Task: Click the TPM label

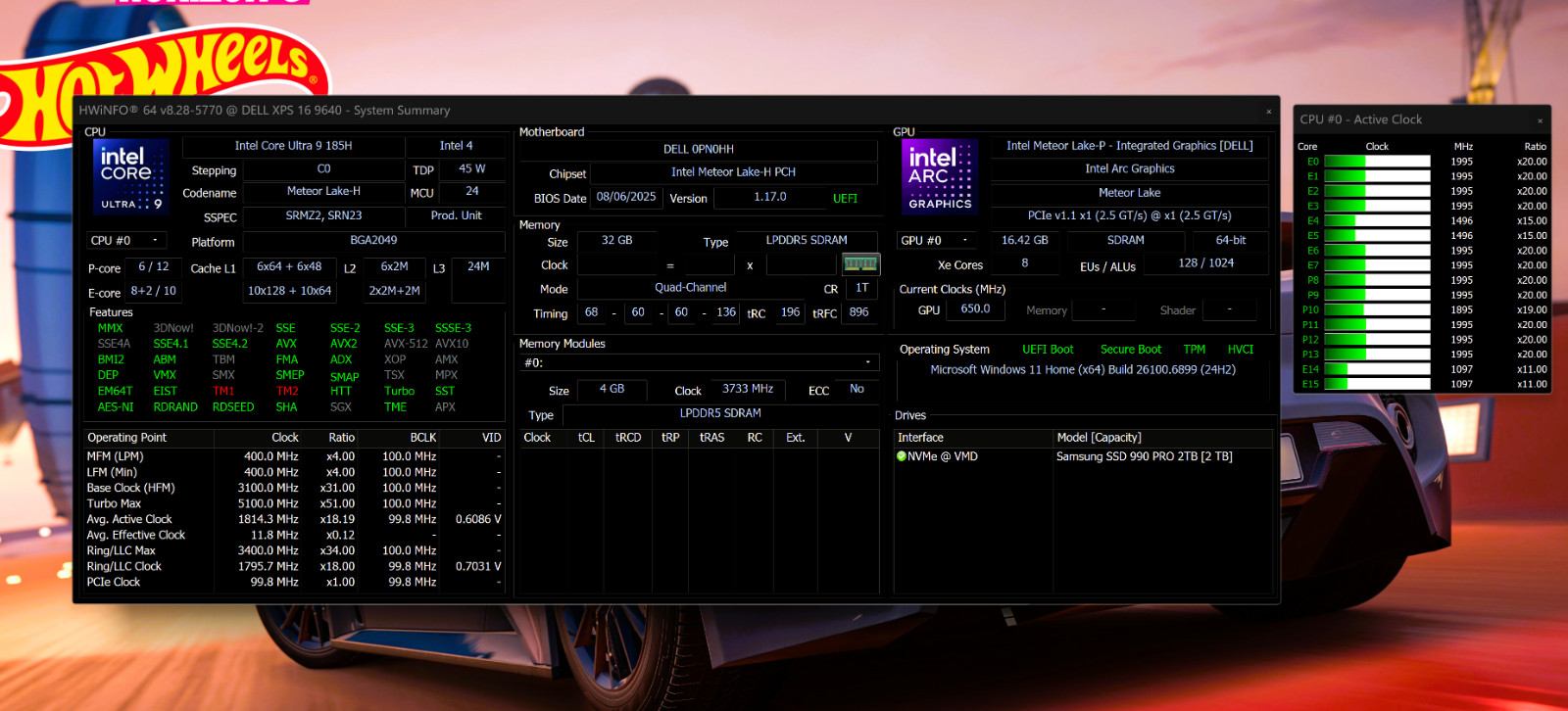Action: click(1194, 350)
